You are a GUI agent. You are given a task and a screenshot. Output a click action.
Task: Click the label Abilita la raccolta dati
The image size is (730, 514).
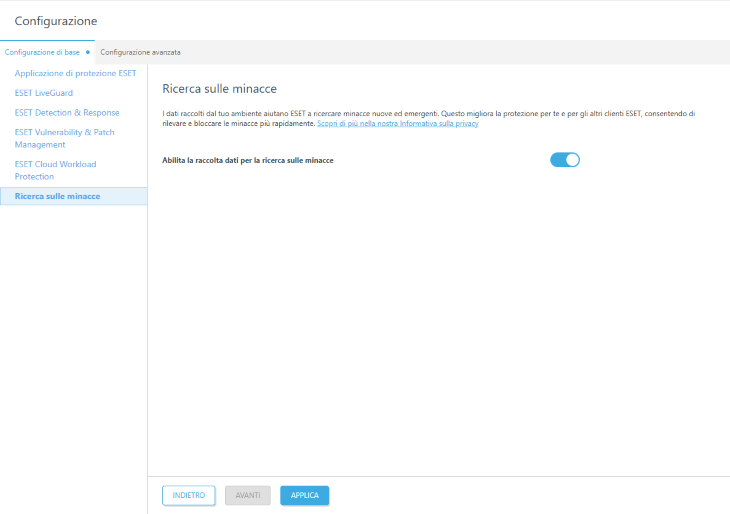click(248, 160)
